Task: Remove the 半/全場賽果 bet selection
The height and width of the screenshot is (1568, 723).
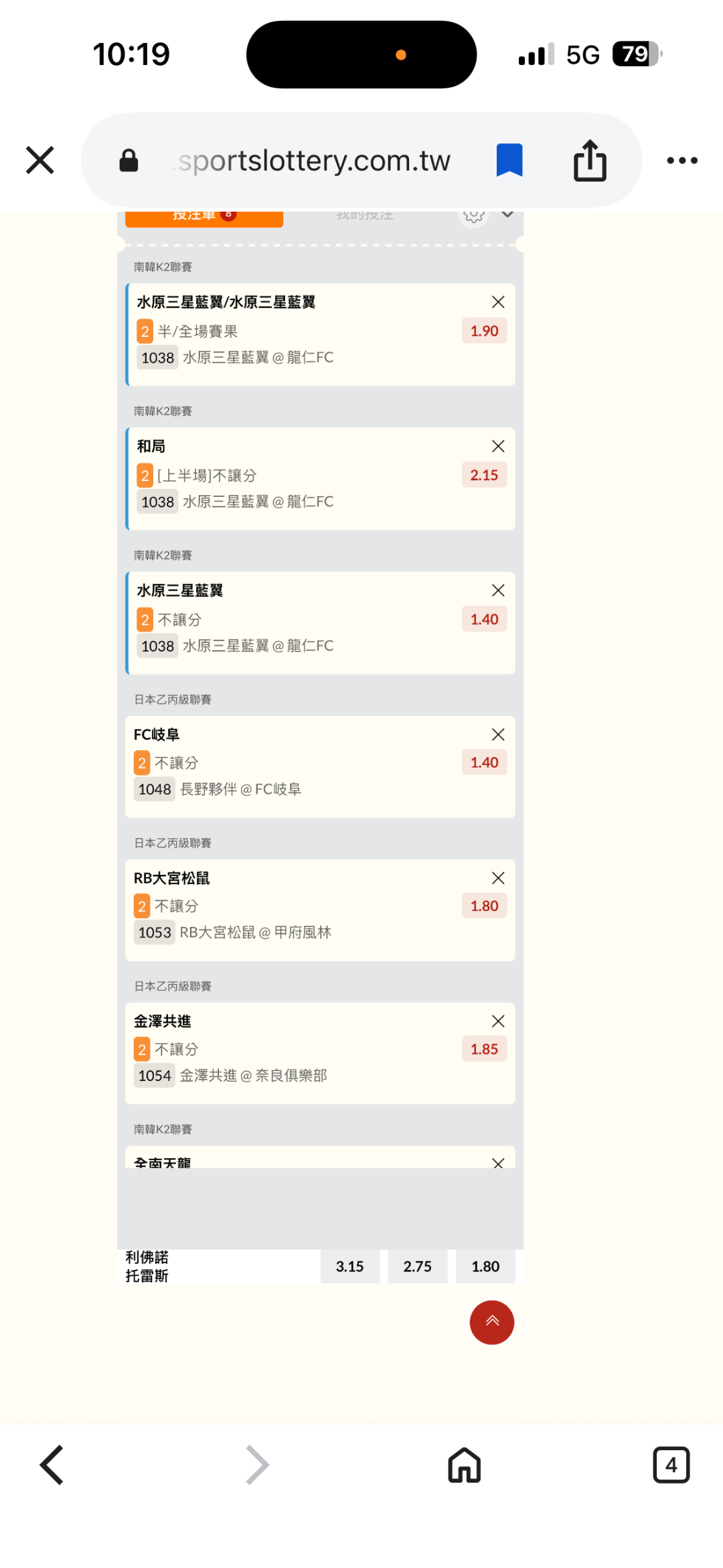Action: click(x=498, y=302)
